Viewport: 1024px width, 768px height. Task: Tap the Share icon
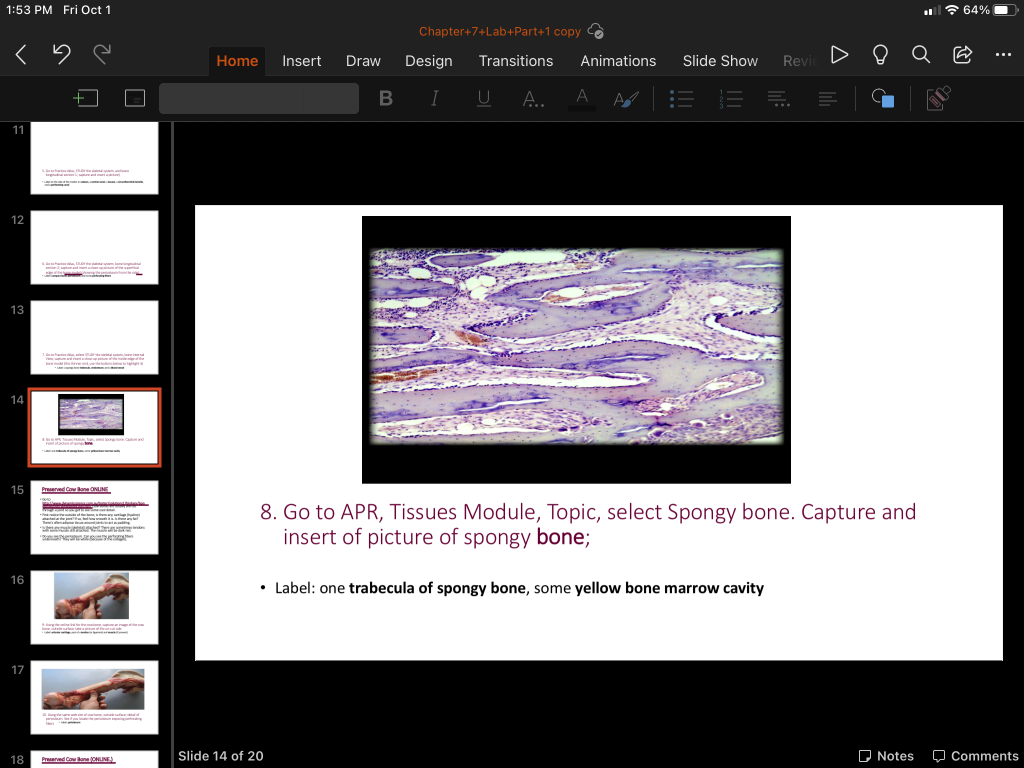point(963,55)
